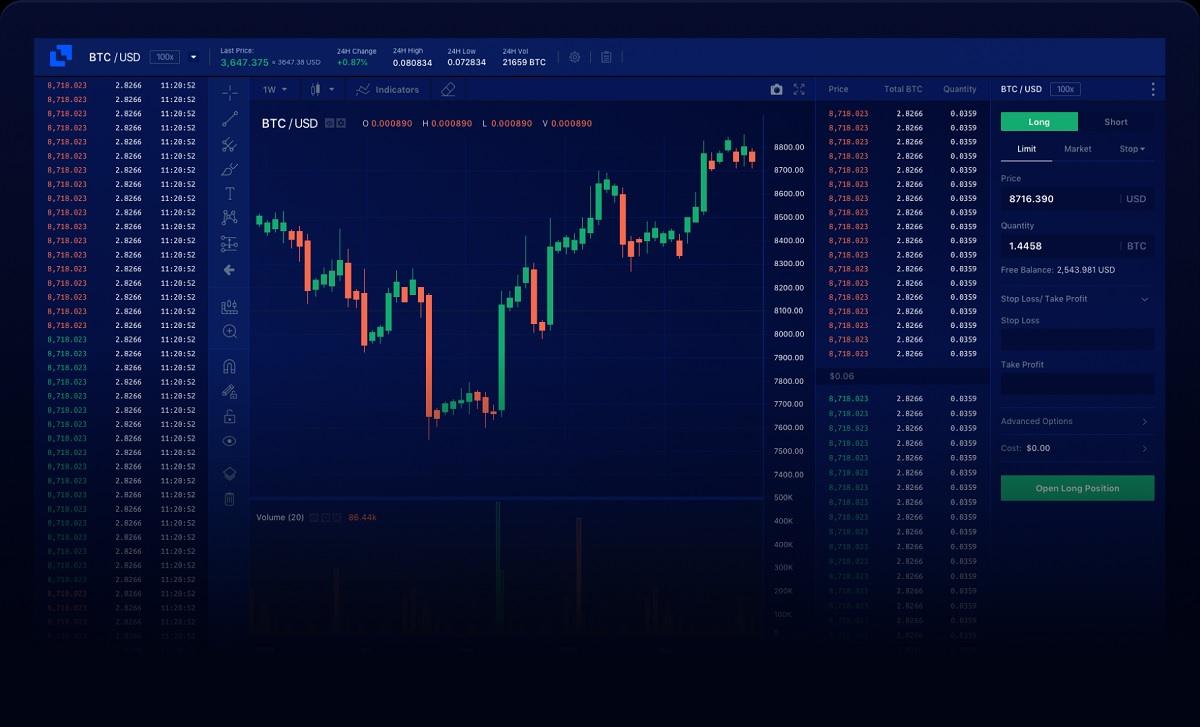Toggle lock all drawings padlock
The image size is (1200, 727).
click(229, 416)
